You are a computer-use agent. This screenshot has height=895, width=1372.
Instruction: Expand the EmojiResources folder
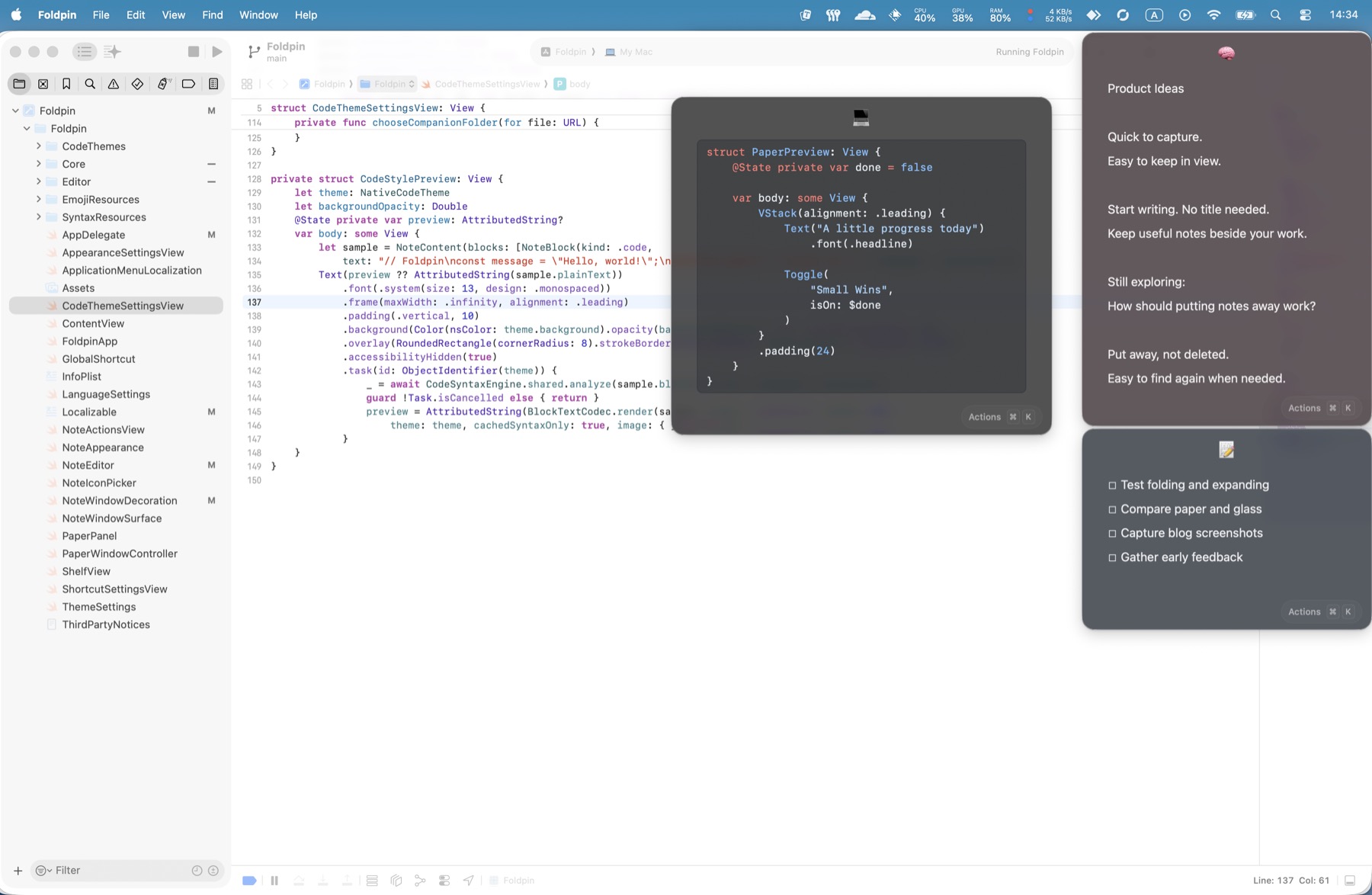39,199
